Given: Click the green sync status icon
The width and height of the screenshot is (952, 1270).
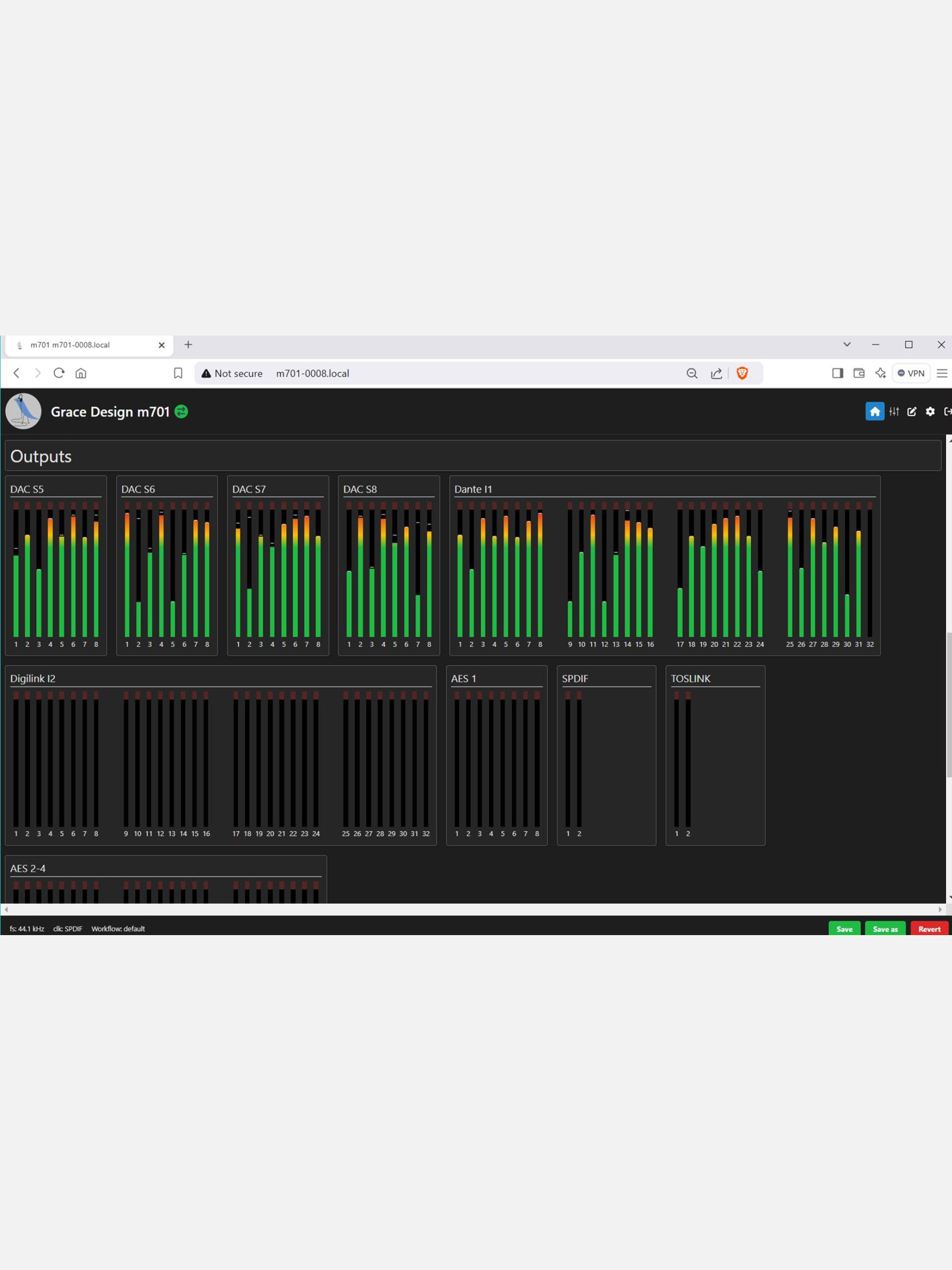Looking at the screenshot, I should 181,412.
